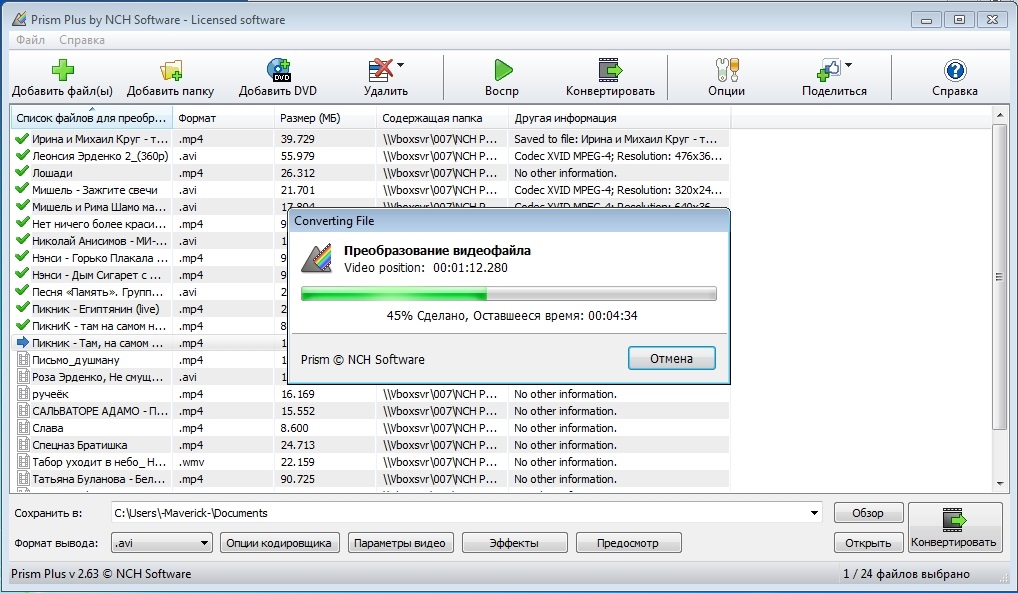Open the dropdown arrow next to Удалить
This screenshot has height=593, width=1018.
(401, 65)
